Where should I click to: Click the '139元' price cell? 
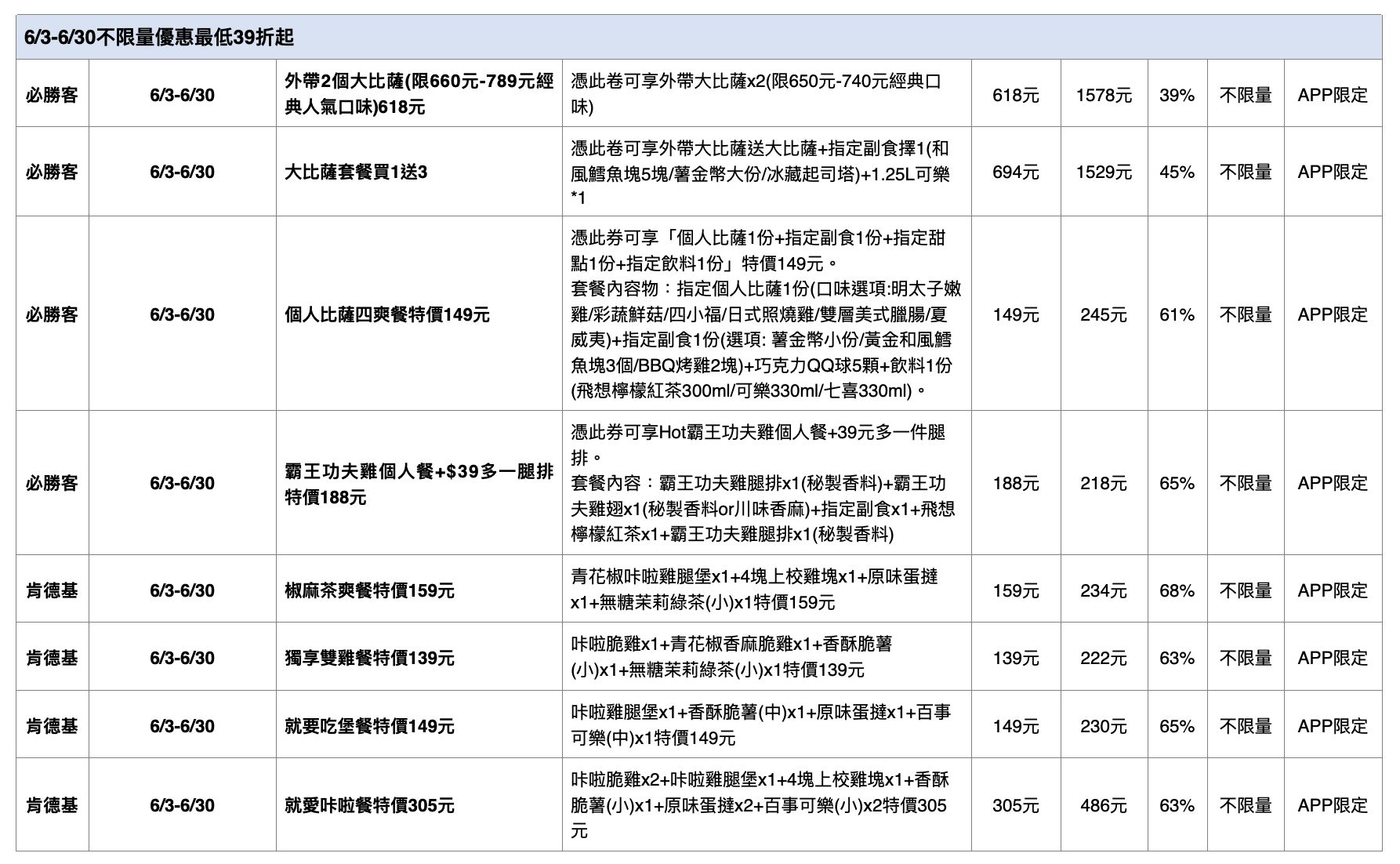1016,658
